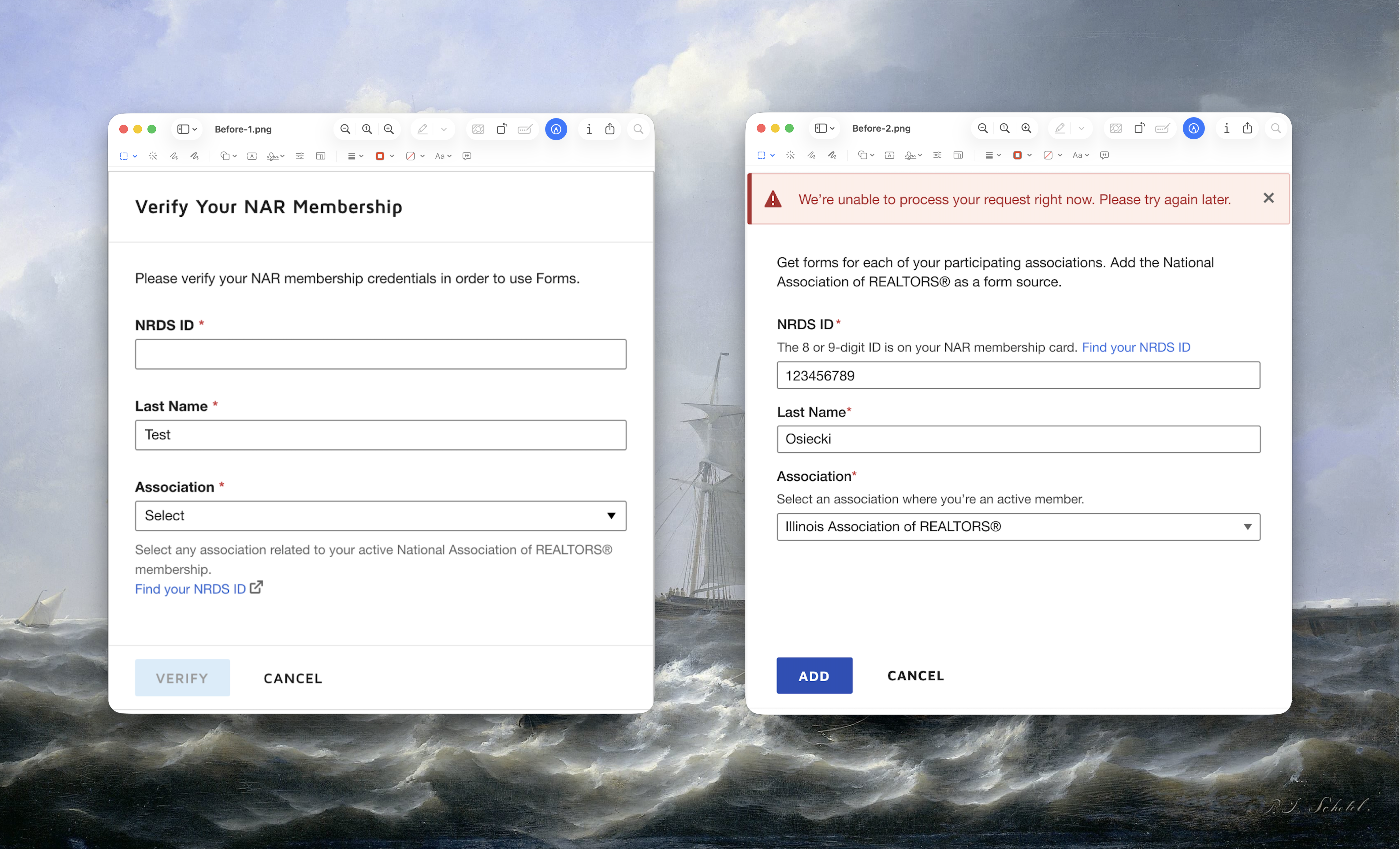The image size is (1400, 849).
Task: Expand highlight color chevron in Before-1.png
Action: (444, 129)
